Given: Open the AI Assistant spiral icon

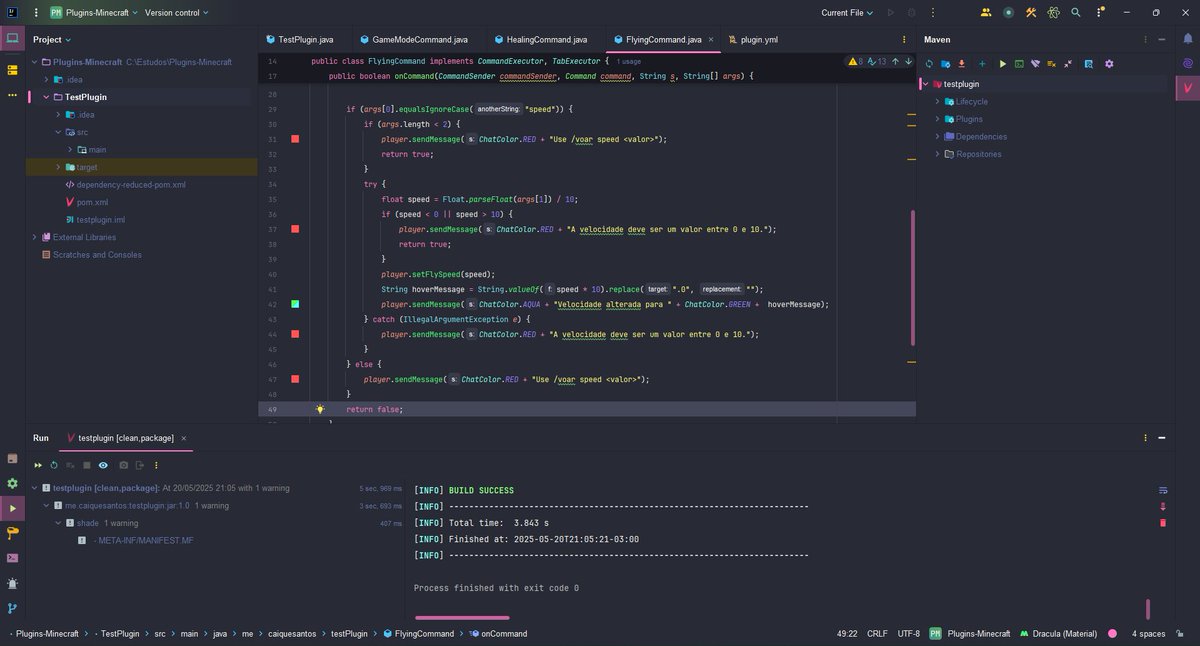Looking at the screenshot, I should [1187, 63].
